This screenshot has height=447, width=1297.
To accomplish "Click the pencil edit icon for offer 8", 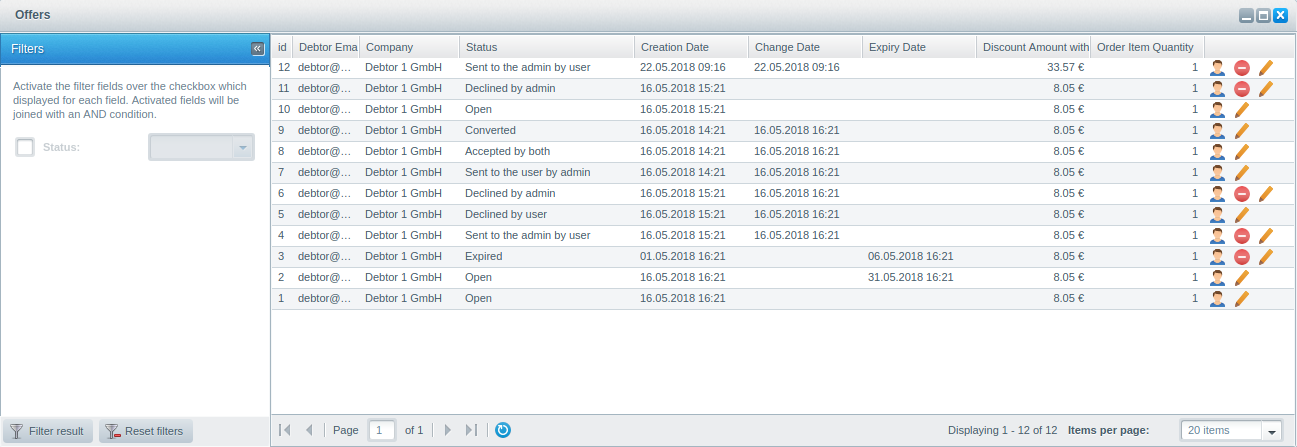I will 1242,152.
